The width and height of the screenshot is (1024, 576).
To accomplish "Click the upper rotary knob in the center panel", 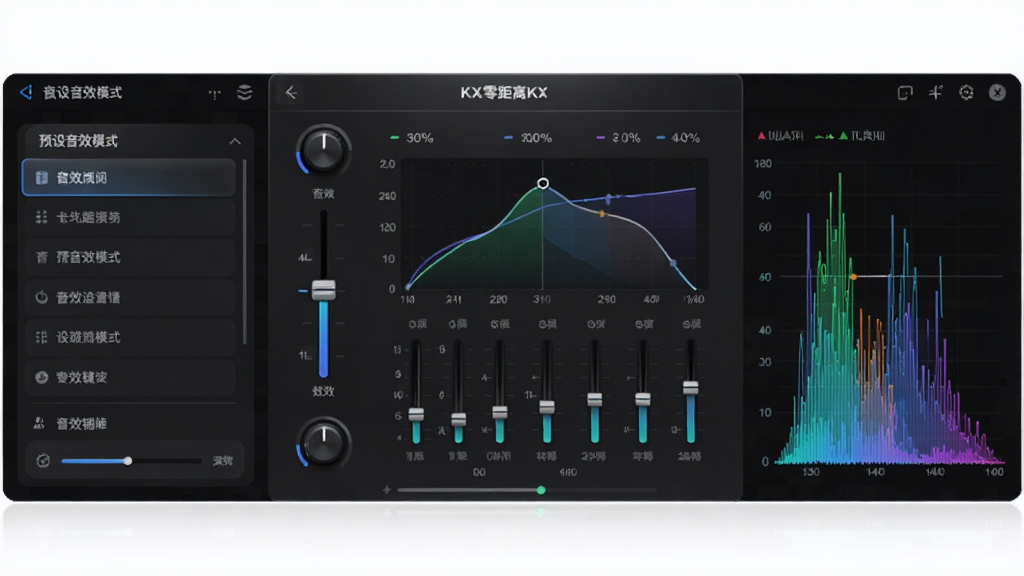I will point(323,150).
